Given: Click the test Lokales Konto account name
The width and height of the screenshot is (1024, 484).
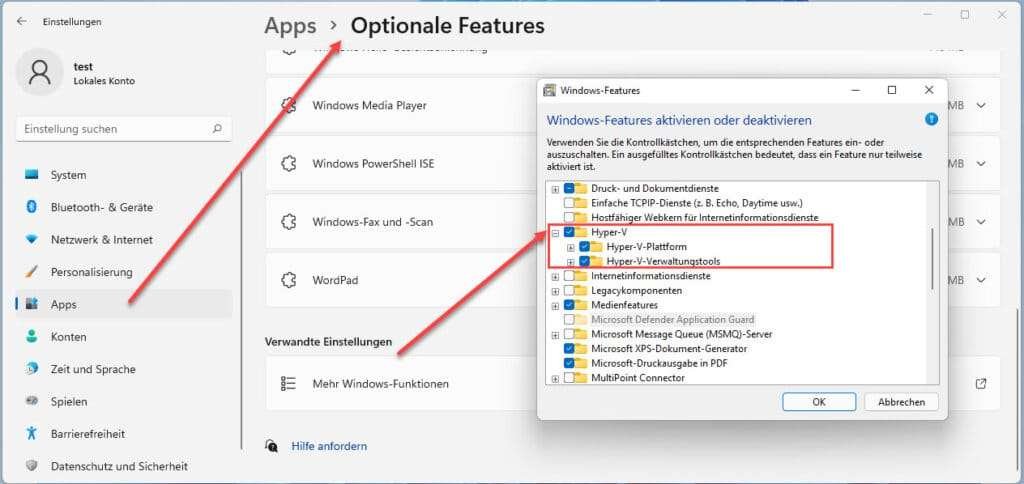Looking at the screenshot, I should [x=104, y=73].
